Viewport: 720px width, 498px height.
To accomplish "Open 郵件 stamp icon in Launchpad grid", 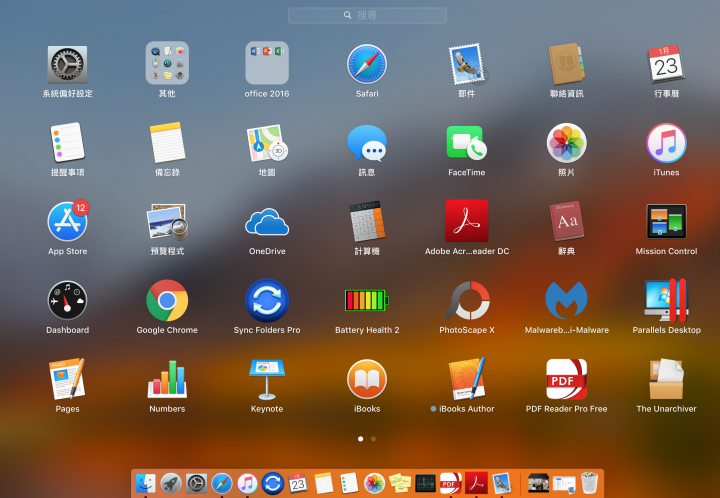I will (x=467, y=64).
